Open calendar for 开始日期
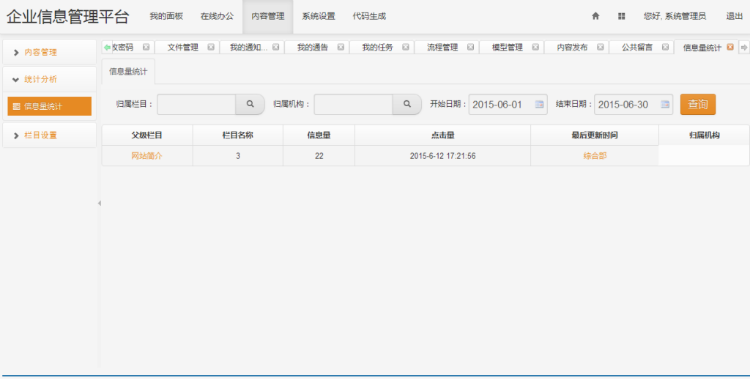 click(539, 104)
